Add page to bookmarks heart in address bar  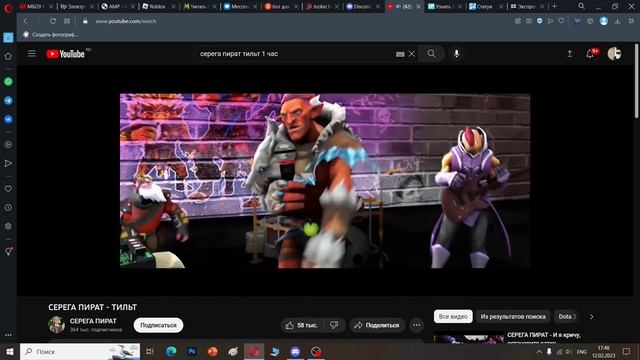click(562, 21)
